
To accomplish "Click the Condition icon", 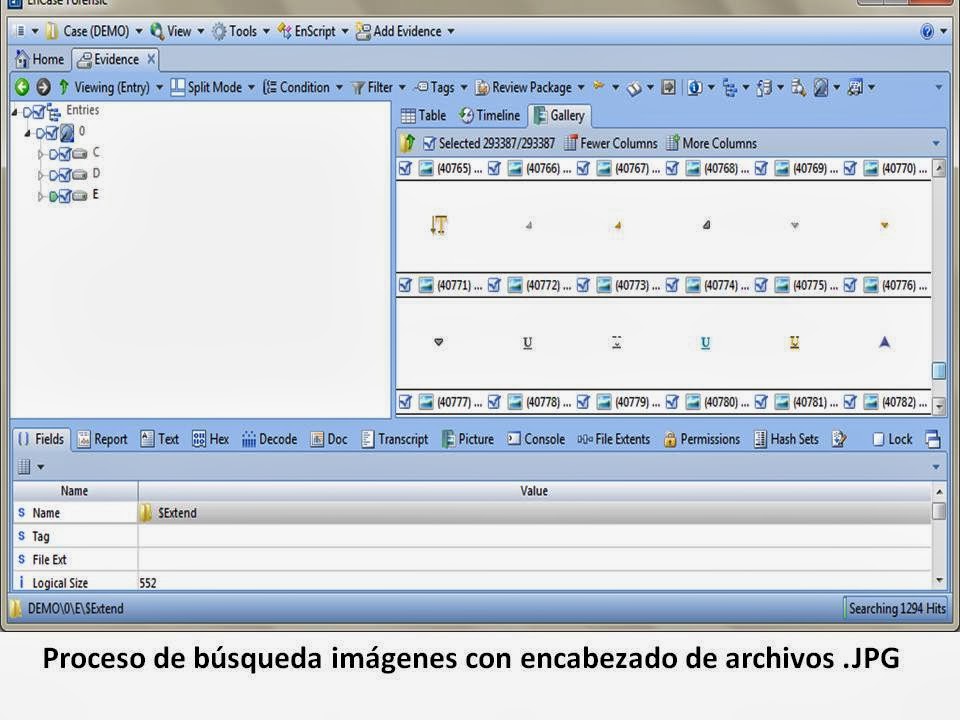I will click(270, 87).
